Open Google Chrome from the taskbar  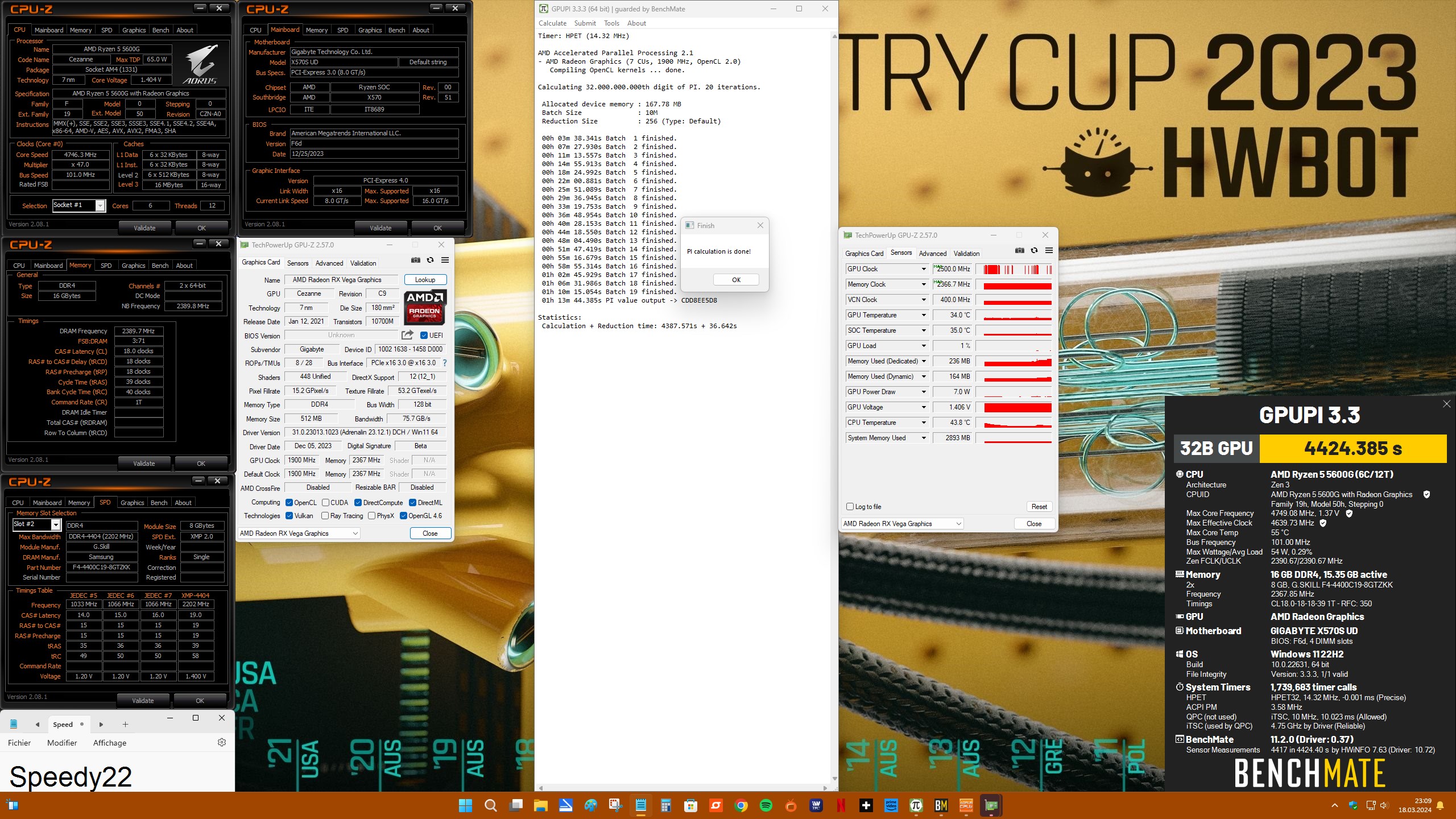coord(741,805)
